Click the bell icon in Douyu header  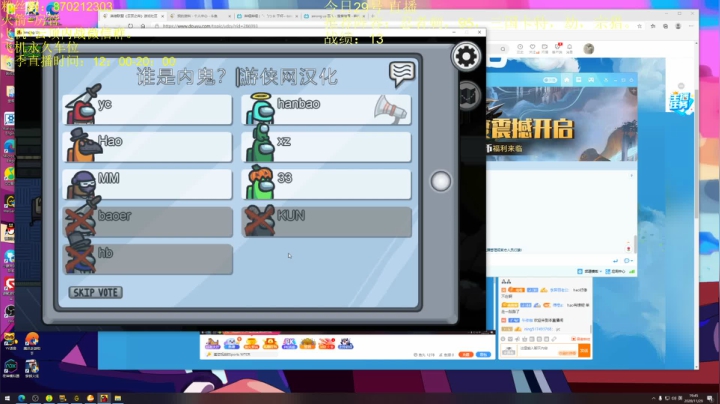(569, 48)
